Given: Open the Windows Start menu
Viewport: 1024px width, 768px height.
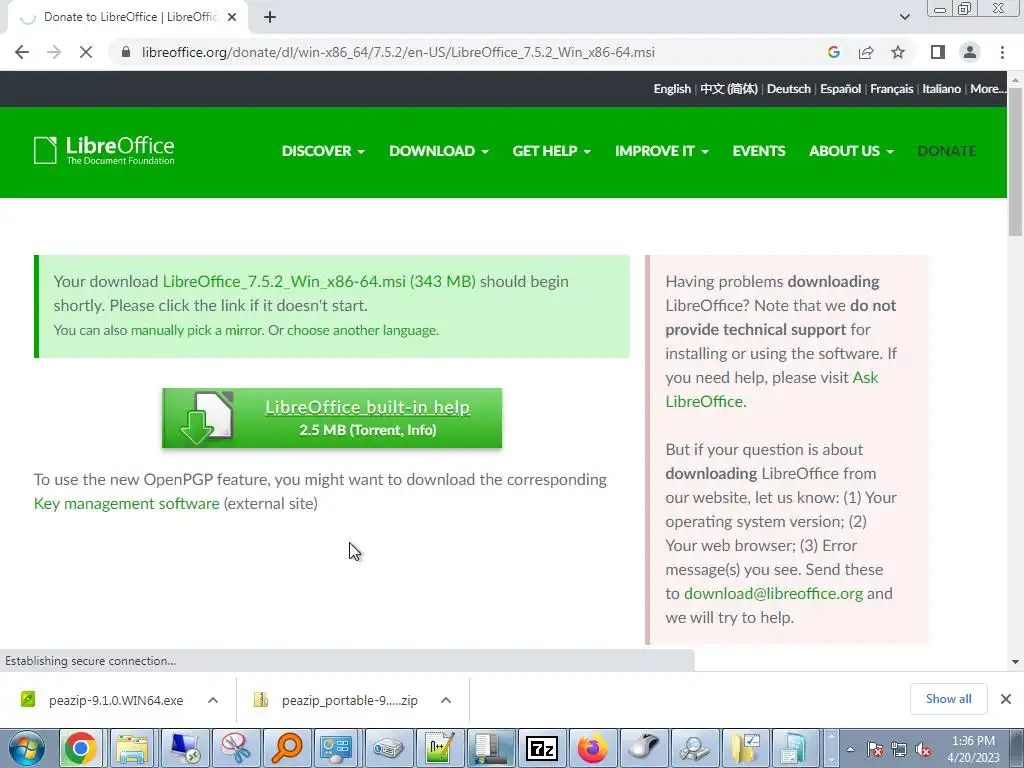Looking at the screenshot, I should tap(27, 748).
